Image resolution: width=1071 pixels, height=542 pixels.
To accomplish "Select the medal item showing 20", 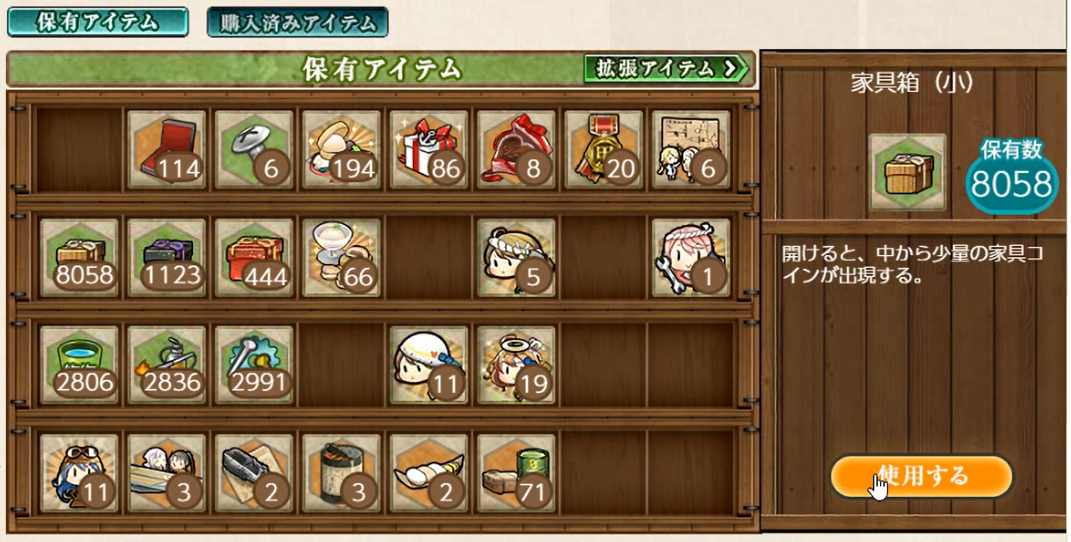I will [604, 149].
